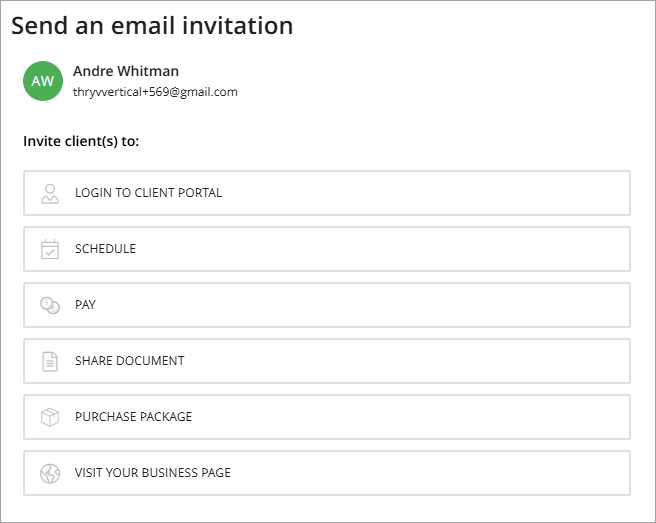Image resolution: width=656 pixels, height=523 pixels.
Task: Click the Send an email invitation heading
Action: (152, 26)
